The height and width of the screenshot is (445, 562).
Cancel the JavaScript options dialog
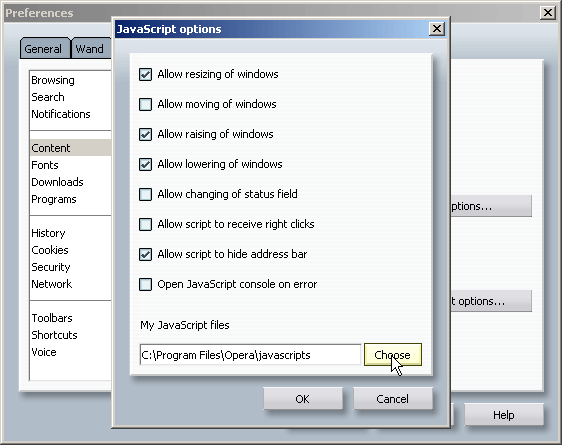392,399
